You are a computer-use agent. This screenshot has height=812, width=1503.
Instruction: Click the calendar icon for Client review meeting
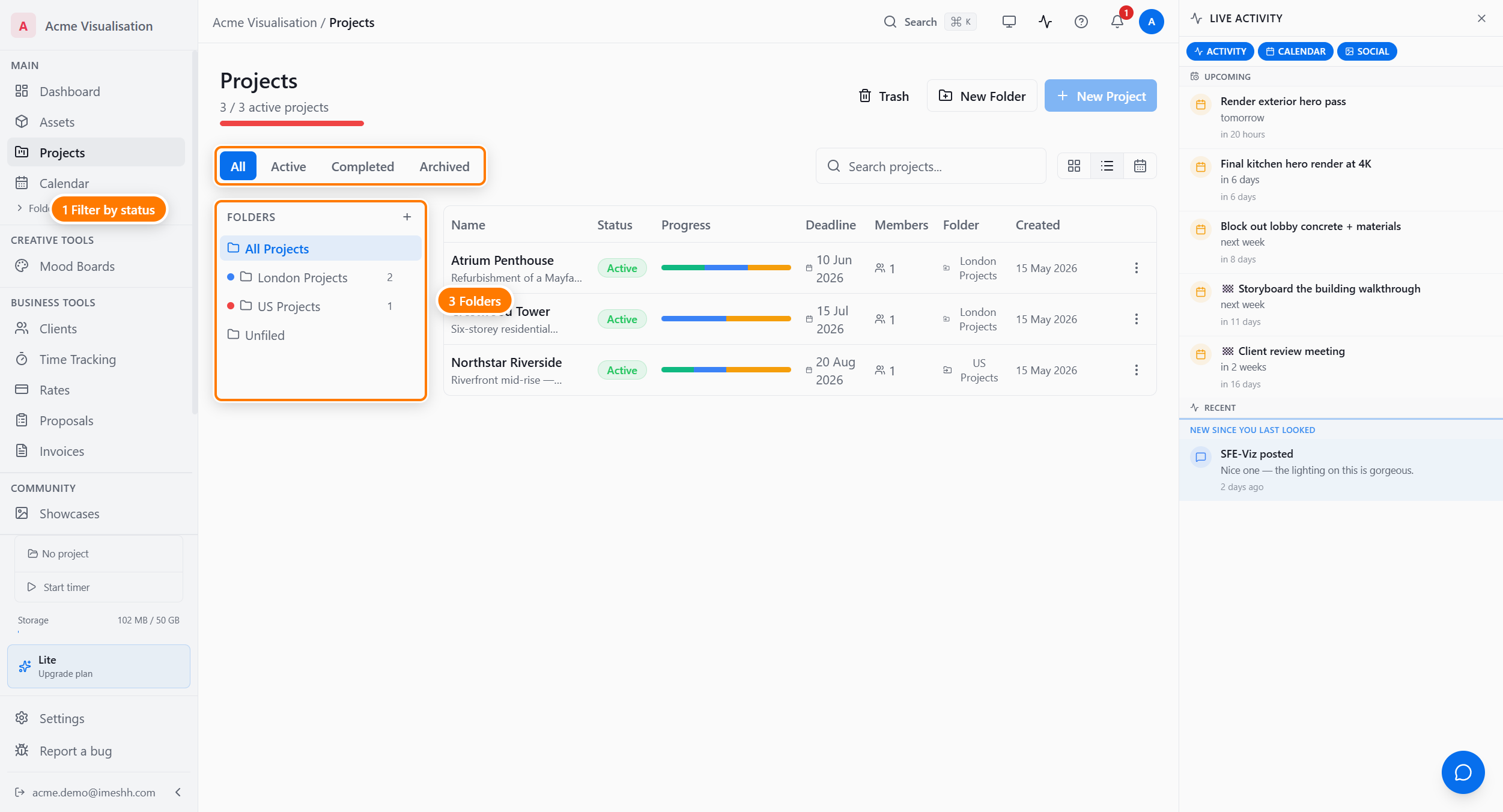[x=1201, y=354]
